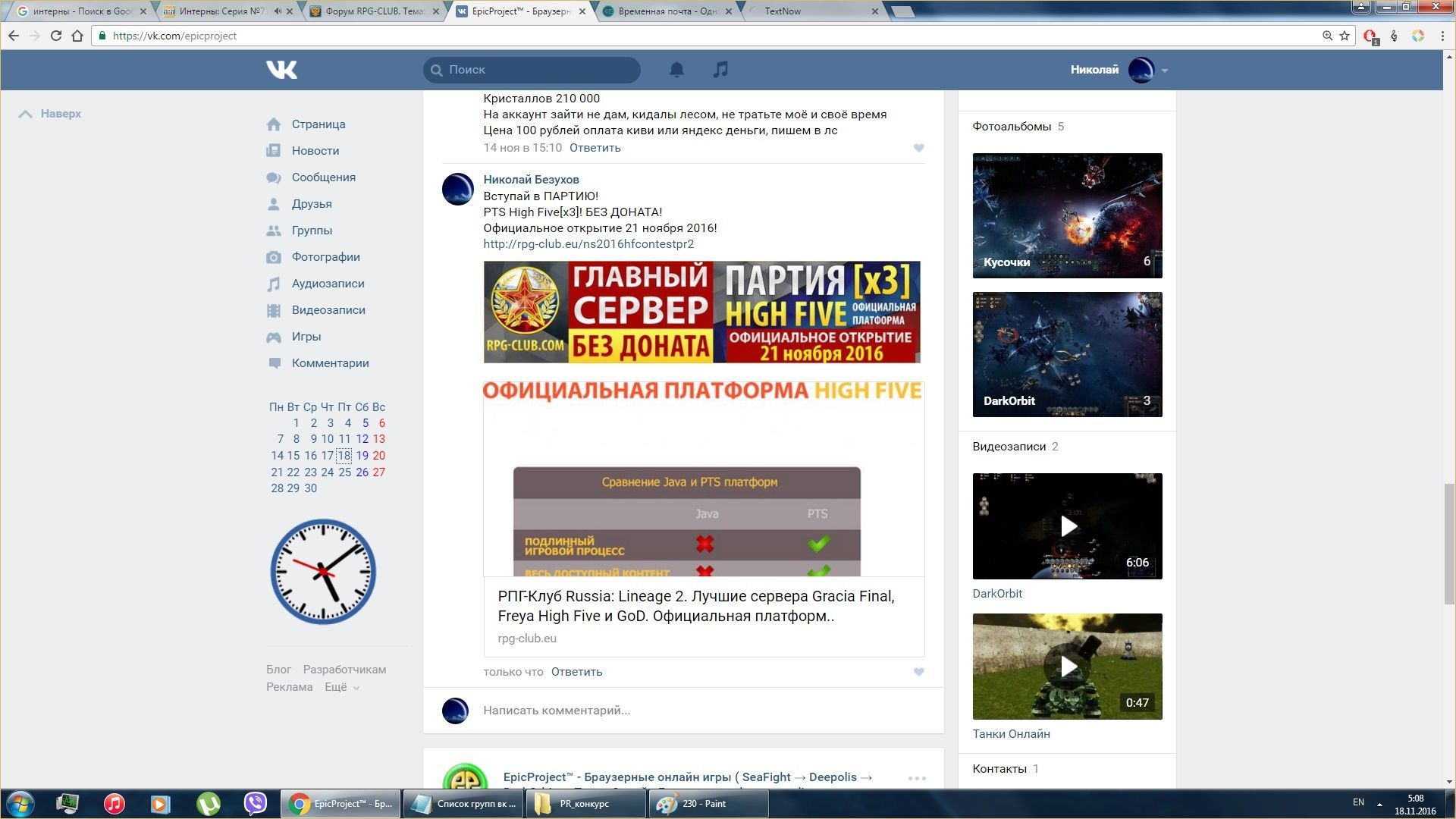Open the ГЛАВНЫЙ СЕРВЕР banner image
This screenshot has width=1456, height=819.
[x=701, y=312]
